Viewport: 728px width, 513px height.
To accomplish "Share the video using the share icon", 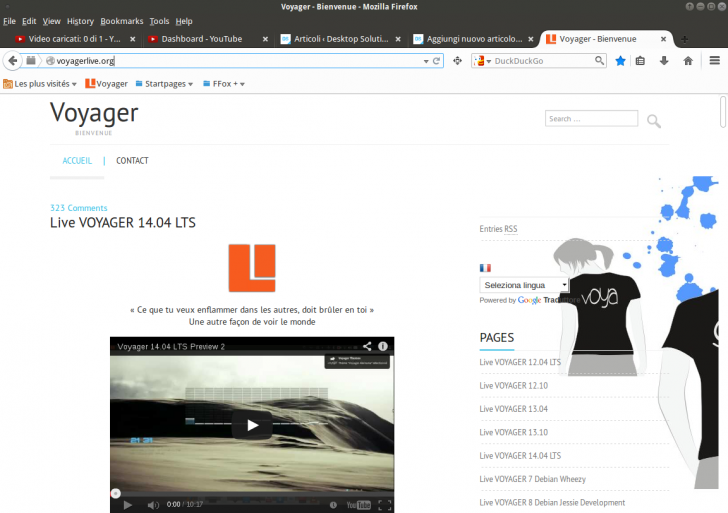I will [x=367, y=346].
